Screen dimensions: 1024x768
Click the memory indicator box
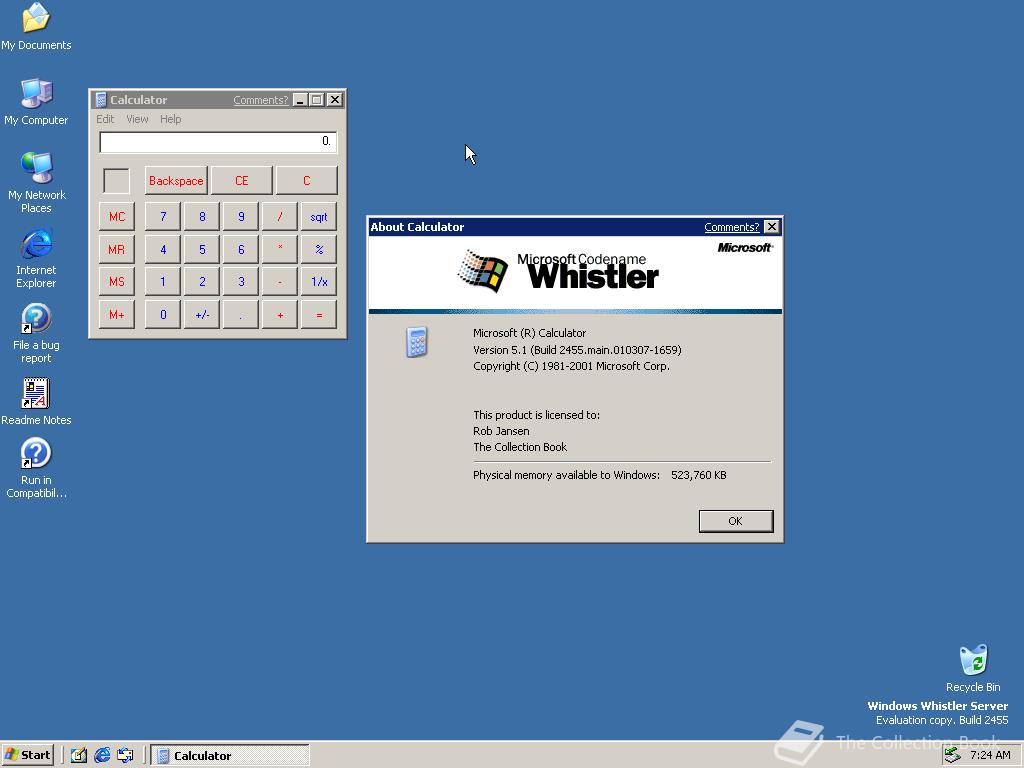(x=117, y=181)
